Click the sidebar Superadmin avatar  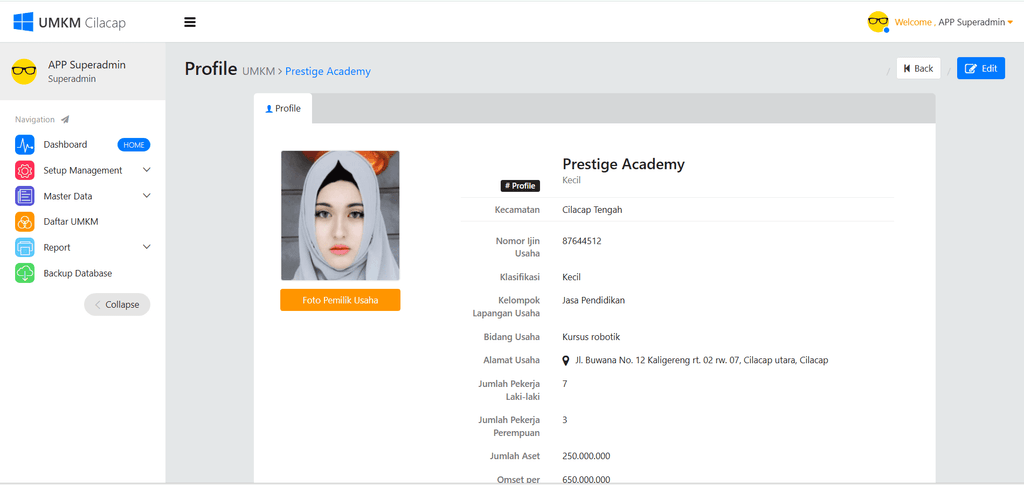[x=24, y=72]
